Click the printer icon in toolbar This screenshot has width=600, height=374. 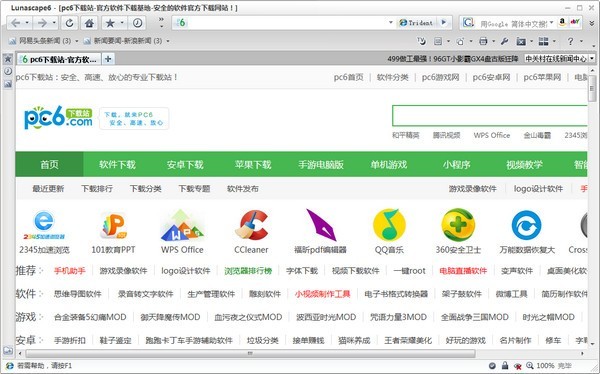484,41
